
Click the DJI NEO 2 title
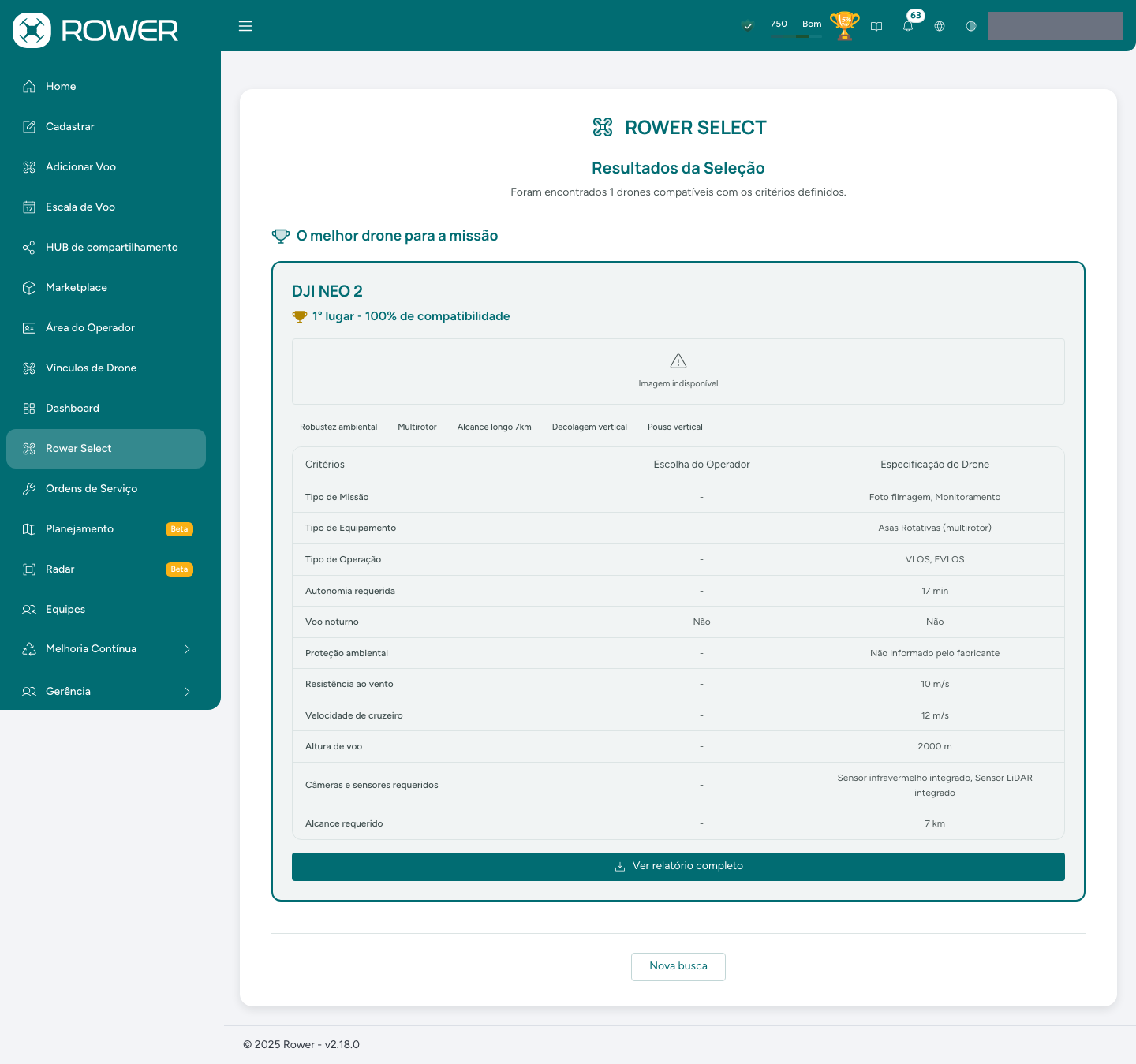point(327,292)
